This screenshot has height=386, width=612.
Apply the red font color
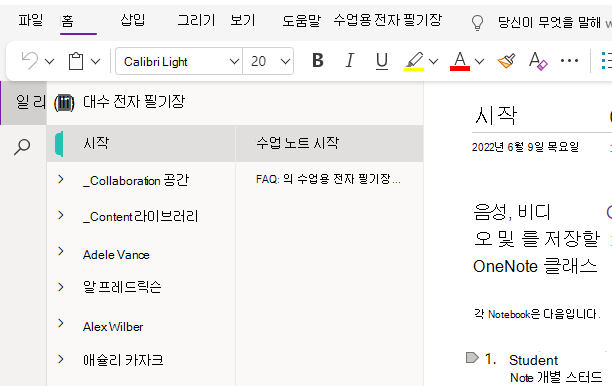(460, 61)
